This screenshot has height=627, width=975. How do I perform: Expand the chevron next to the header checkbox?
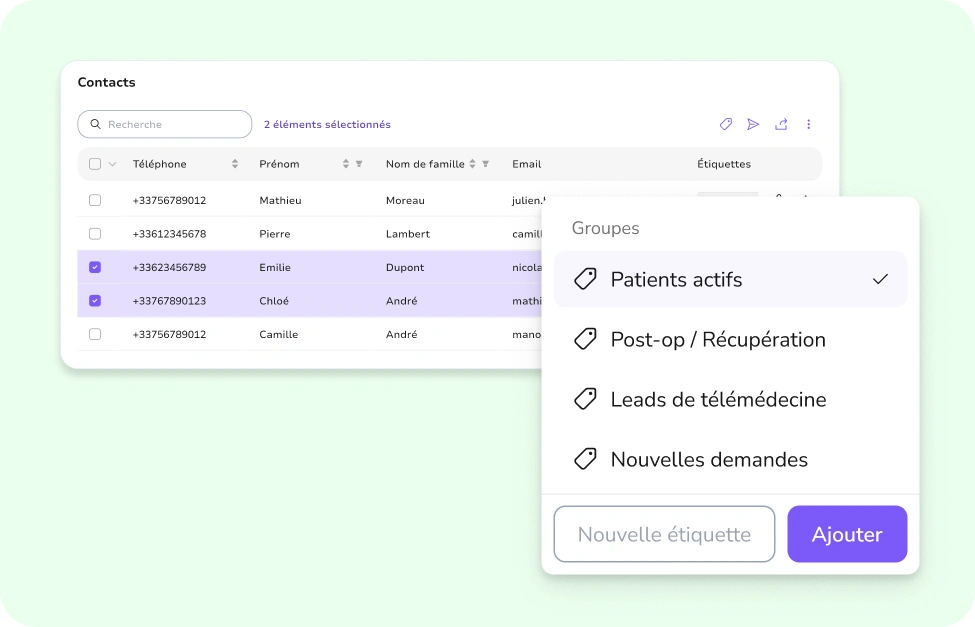tap(112, 164)
